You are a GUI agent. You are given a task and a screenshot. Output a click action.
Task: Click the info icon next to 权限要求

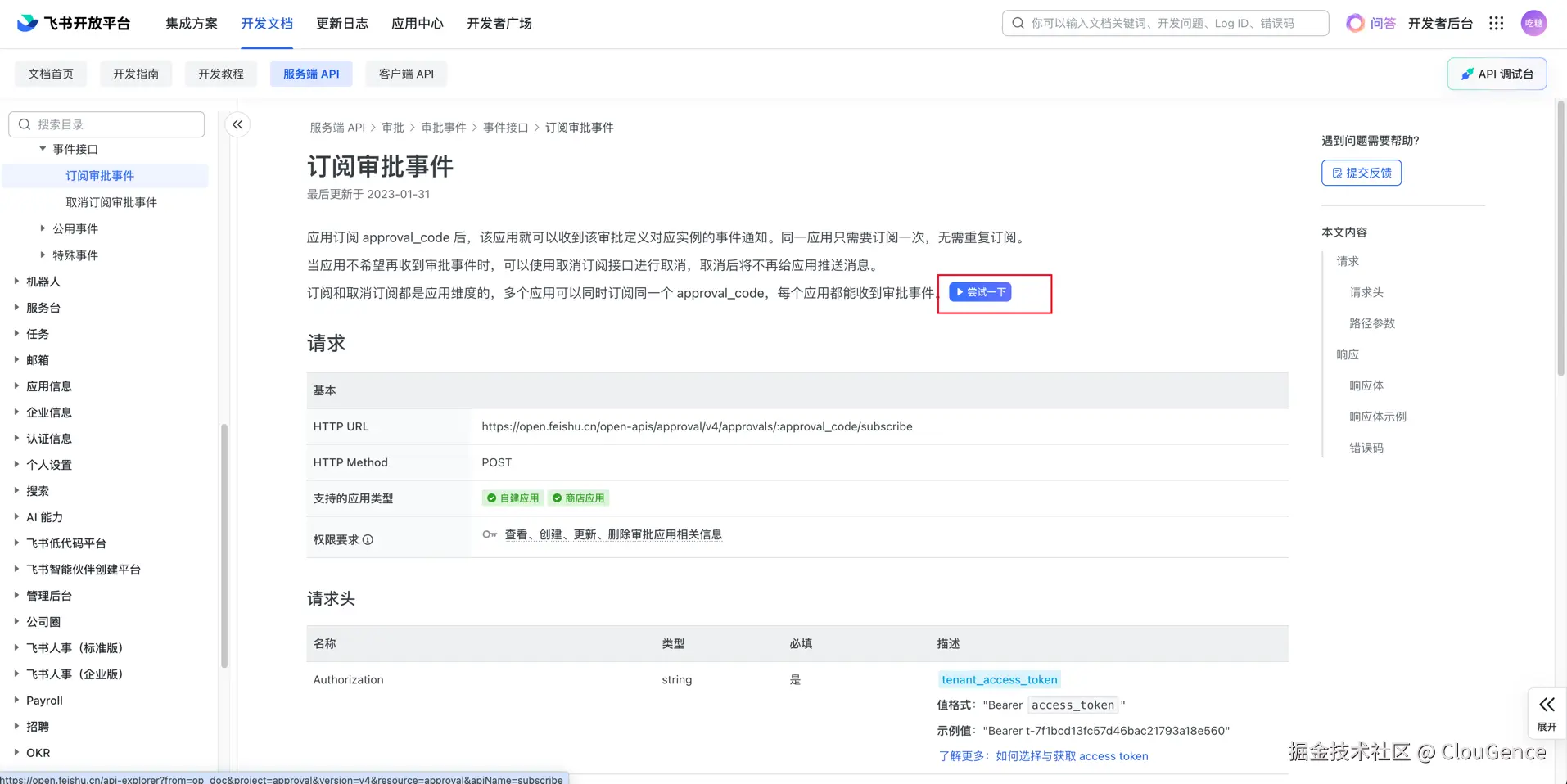(368, 539)
